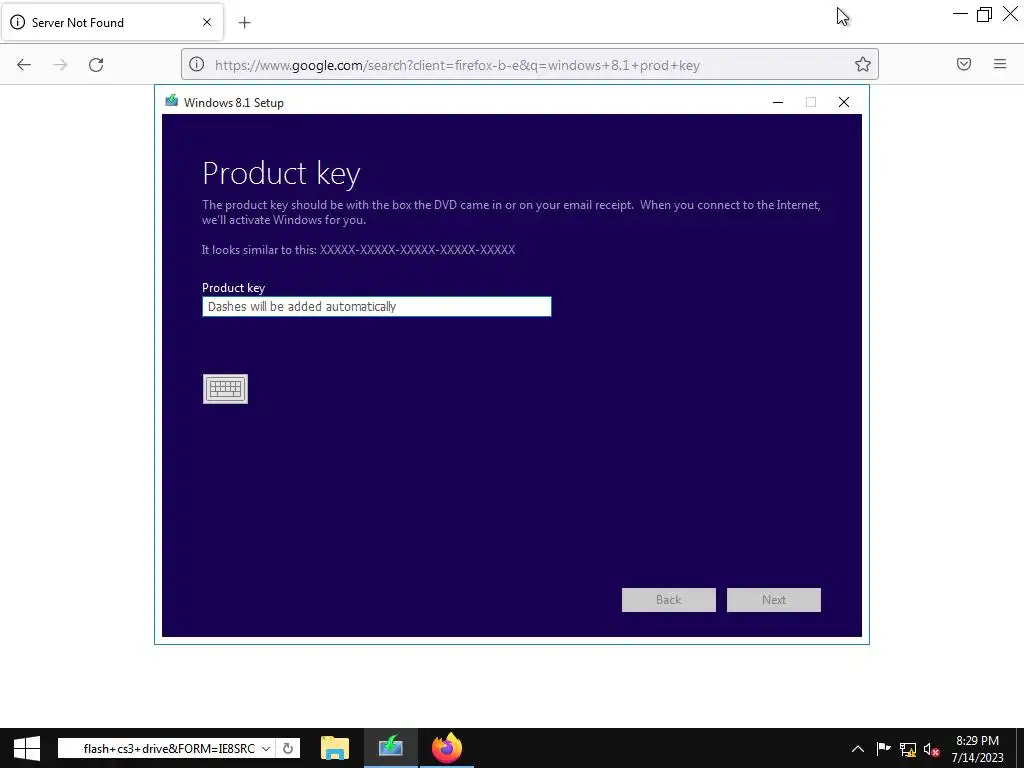This screenshot has height=768, width=1024.
Task: Minimize the Firefox window
Action: (960, 14)
